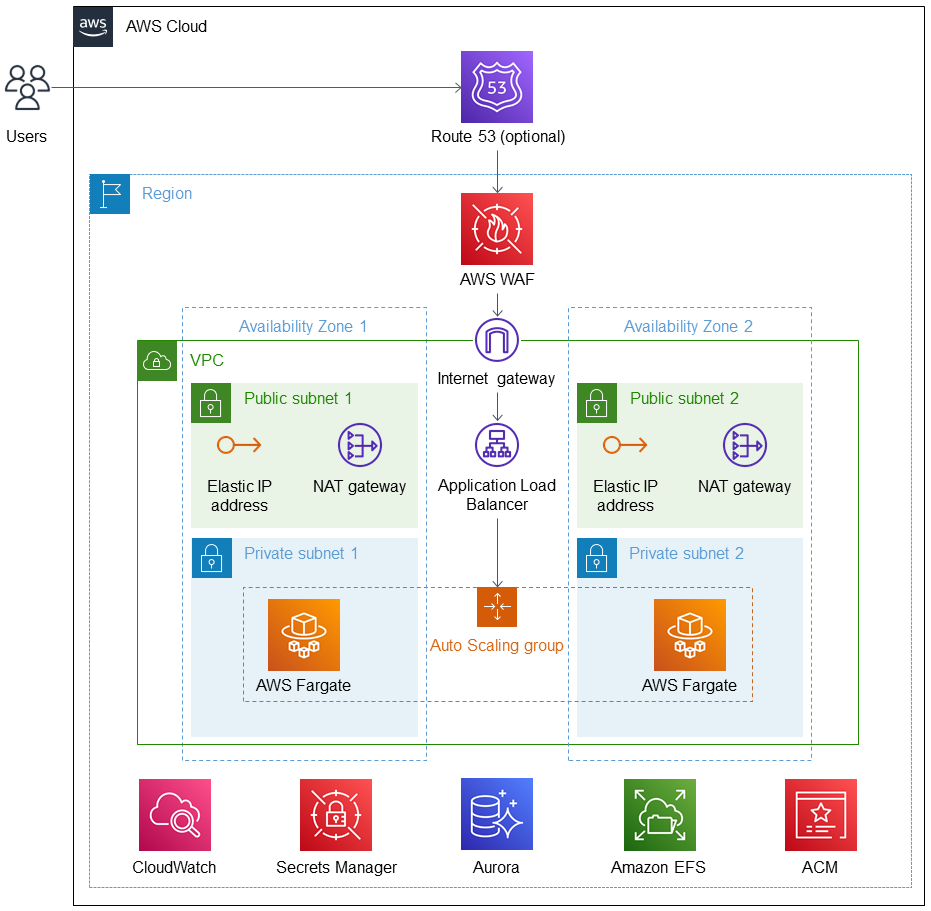The image size is (931, 911).
Task: Select the Auto Scaling group icon
Action: point(497,607)
